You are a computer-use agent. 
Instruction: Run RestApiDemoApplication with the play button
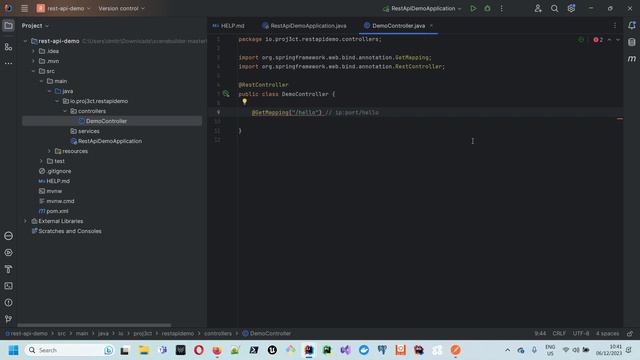pyautogui.click(x=473, y=8)
